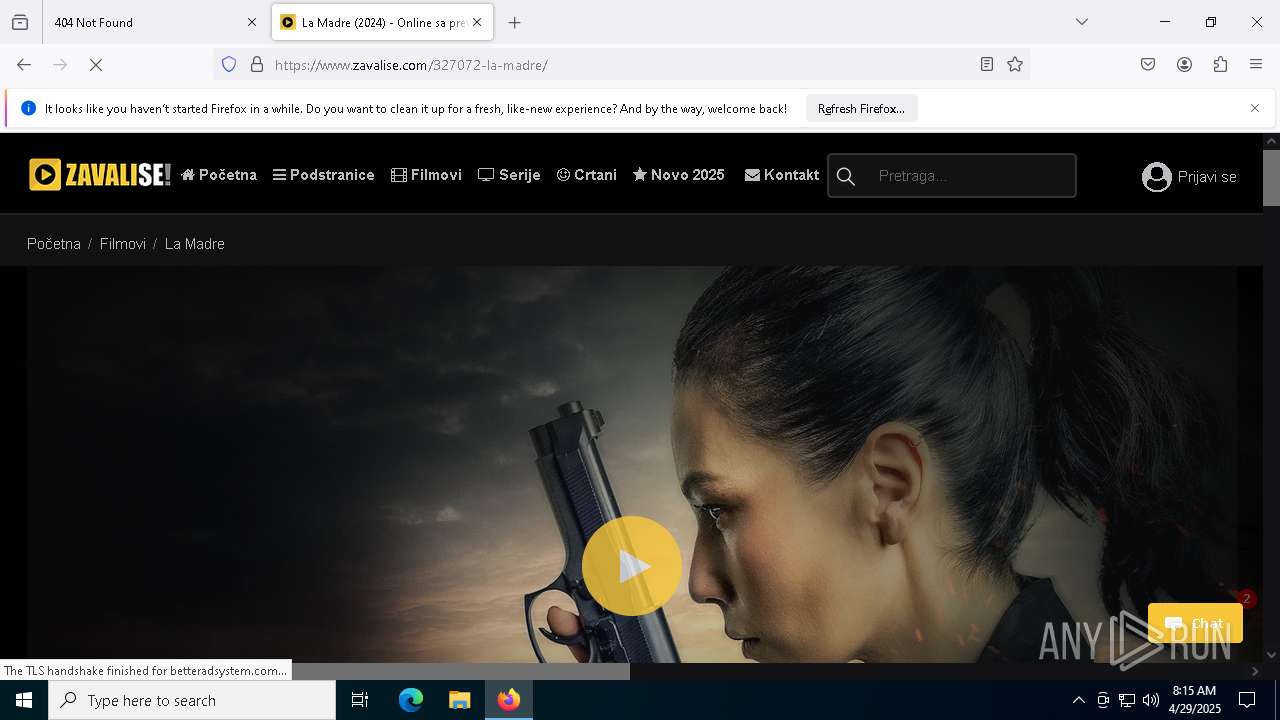Image resolution: width=1280 pixels, height=720 pixels.
Task: Dismiss the Firefox refresh notification bar
Action: (x=1255, y=108)
